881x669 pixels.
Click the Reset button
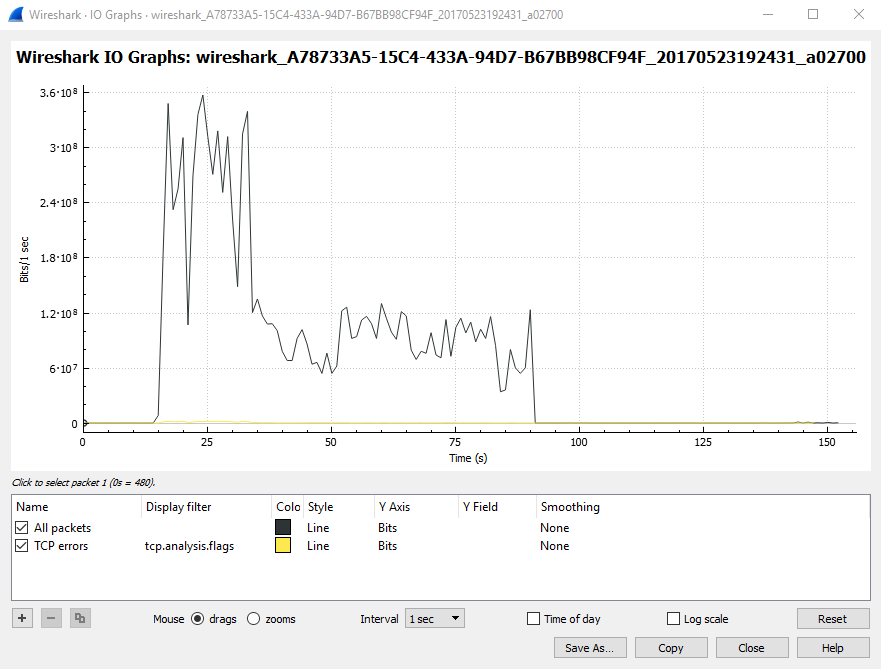click(832, 618)
